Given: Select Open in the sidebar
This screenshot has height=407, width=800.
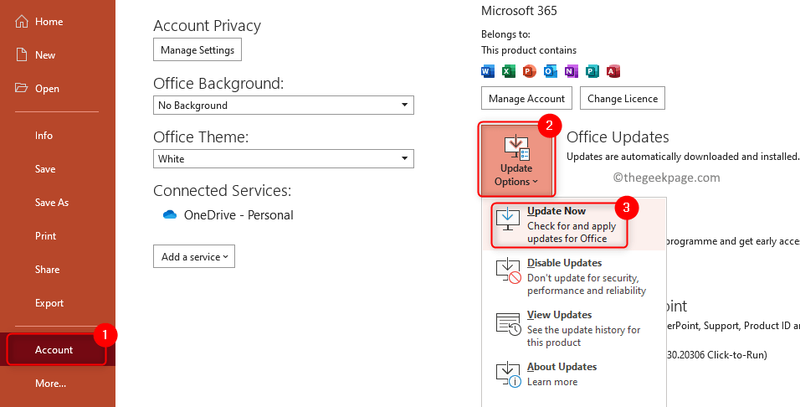Looking at the screenshot, I should [x=47, y=88].
